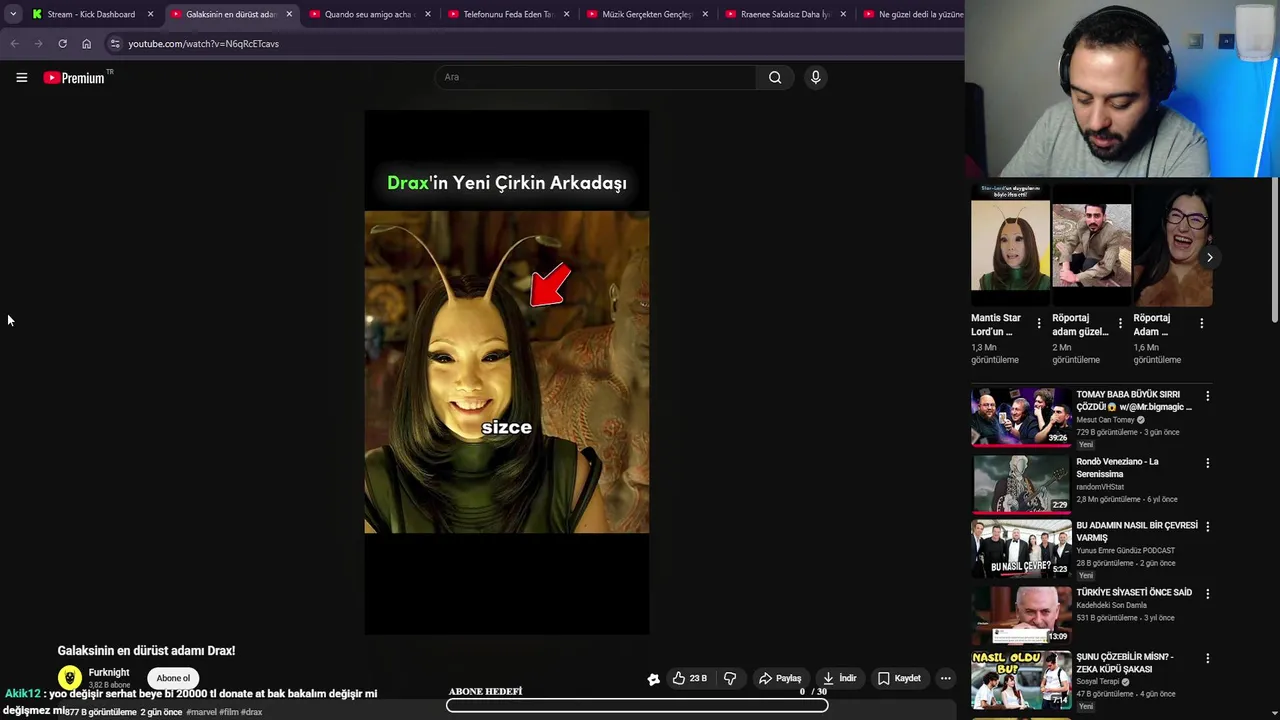Go back with the browser back arrow
The image size is (1280, 720).
[14, 44]
